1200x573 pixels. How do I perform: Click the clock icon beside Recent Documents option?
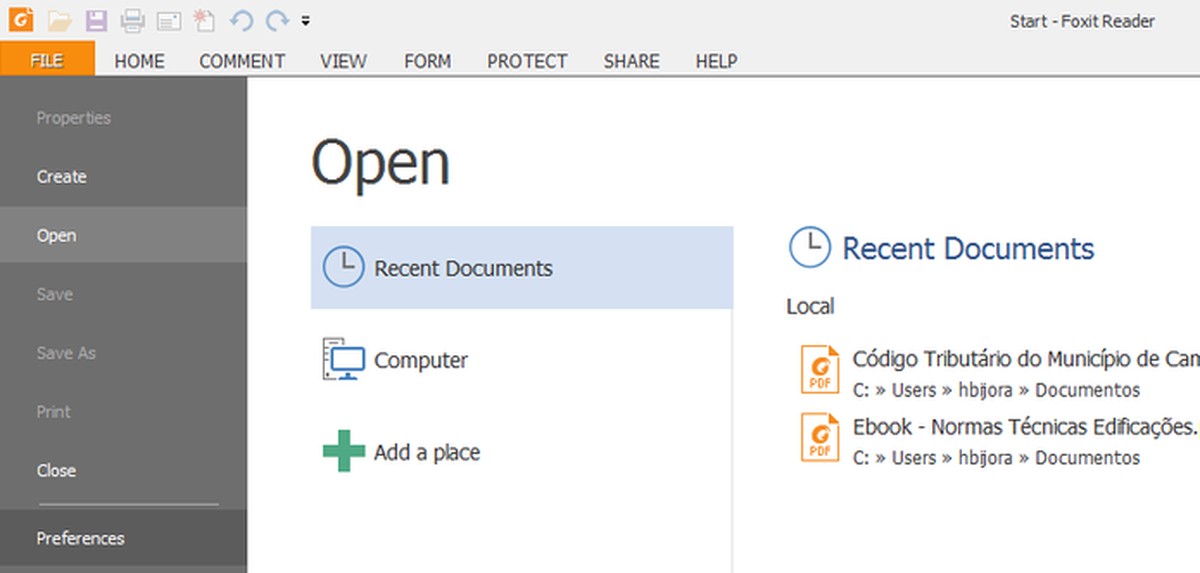click(343, 267)
